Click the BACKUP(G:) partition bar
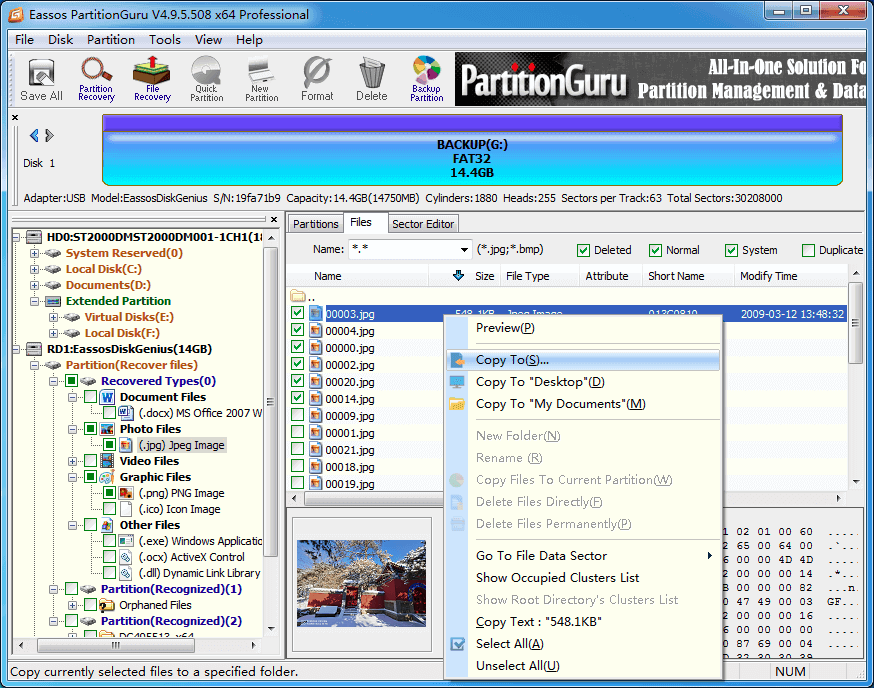 tap(472, 150)
